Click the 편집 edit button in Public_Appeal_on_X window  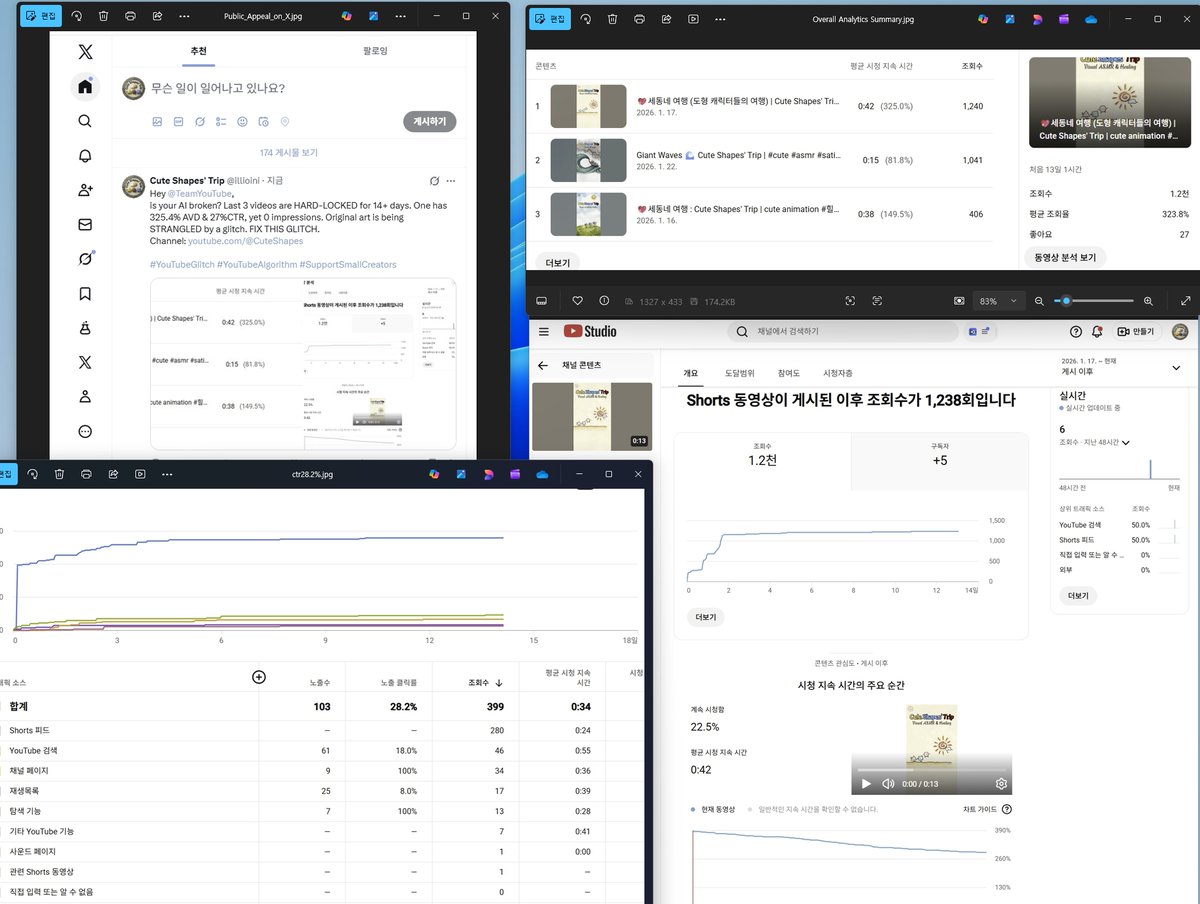coord(41,17)
